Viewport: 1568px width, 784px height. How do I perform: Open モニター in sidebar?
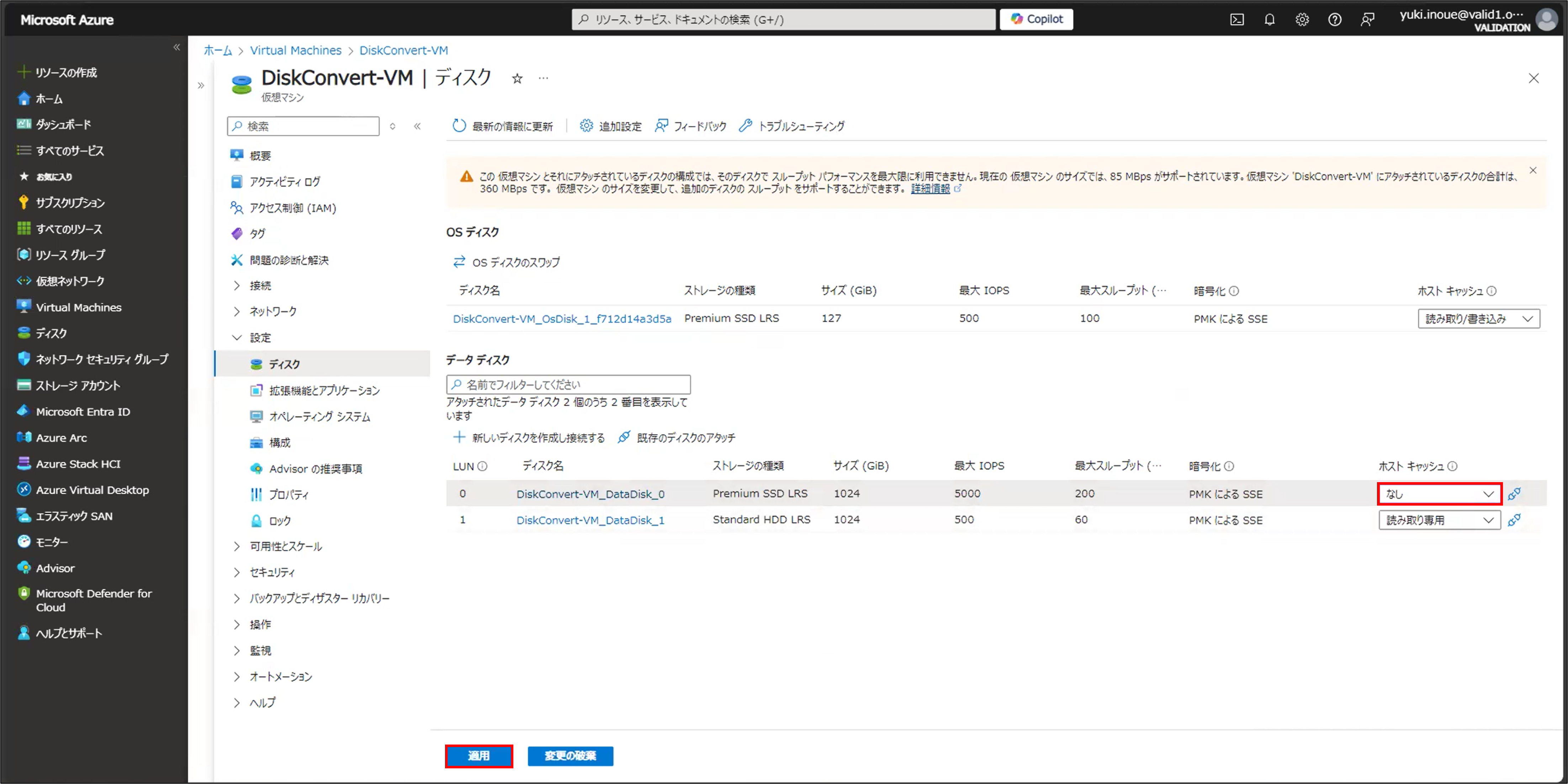pyautogui.click(x=43, y=542)
